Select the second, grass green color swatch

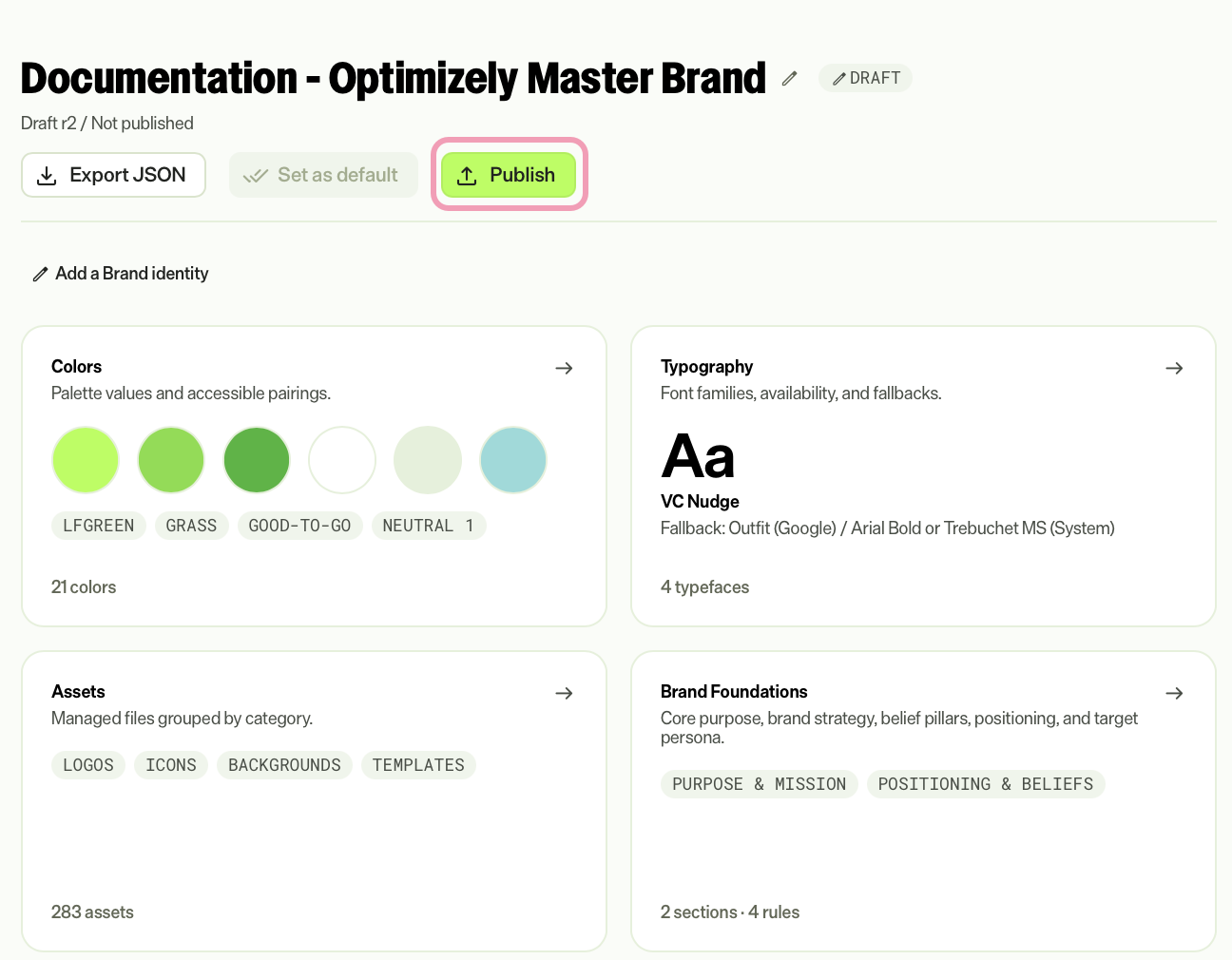(171, 460)
